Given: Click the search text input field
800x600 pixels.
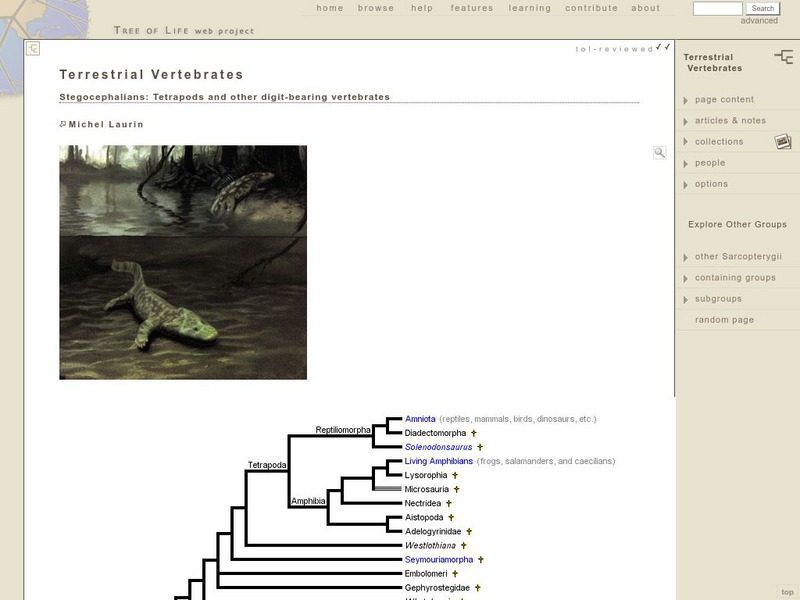Looking at the screenshot, I should [x=717, y=8].
